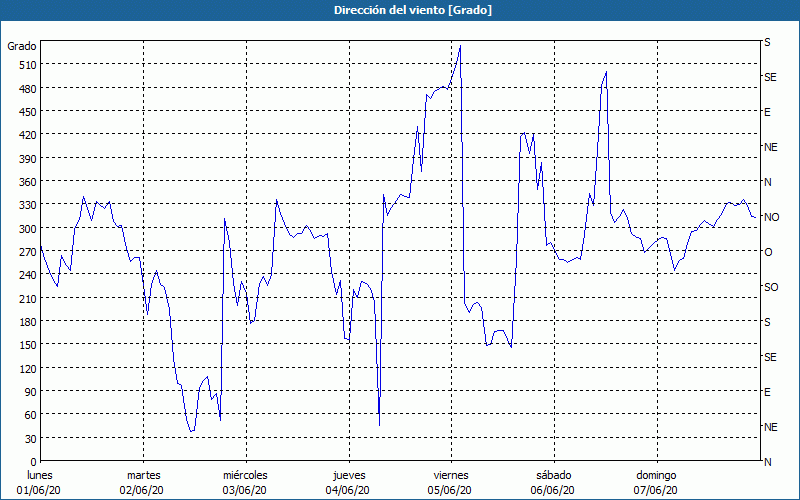This screenshot has width=800, height=500.
Task: Click the 330 value on the degree axis
Action: [x=28, y=205]
